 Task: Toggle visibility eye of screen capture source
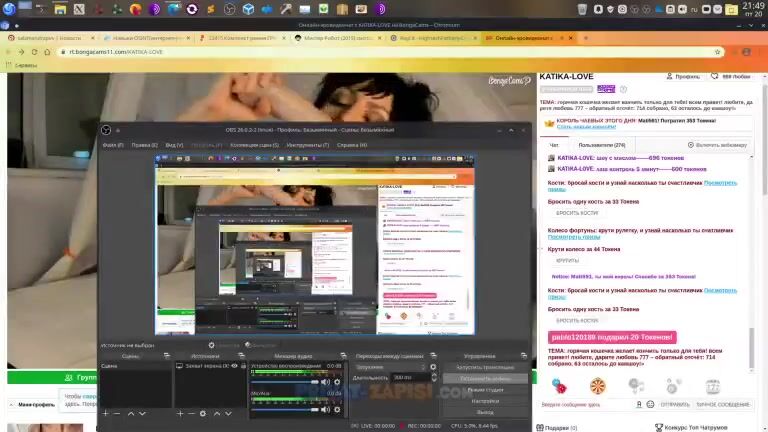pyautogui.click(x=233, y=366)
